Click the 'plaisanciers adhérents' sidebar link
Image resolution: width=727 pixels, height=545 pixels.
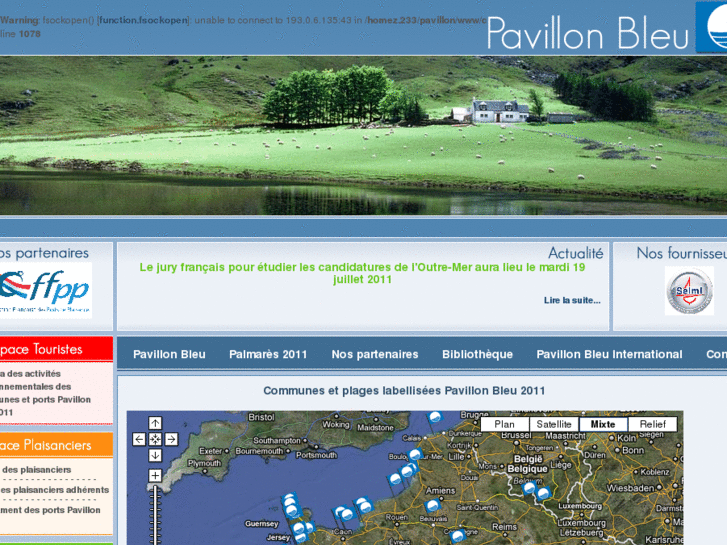(x=55, y=490)
